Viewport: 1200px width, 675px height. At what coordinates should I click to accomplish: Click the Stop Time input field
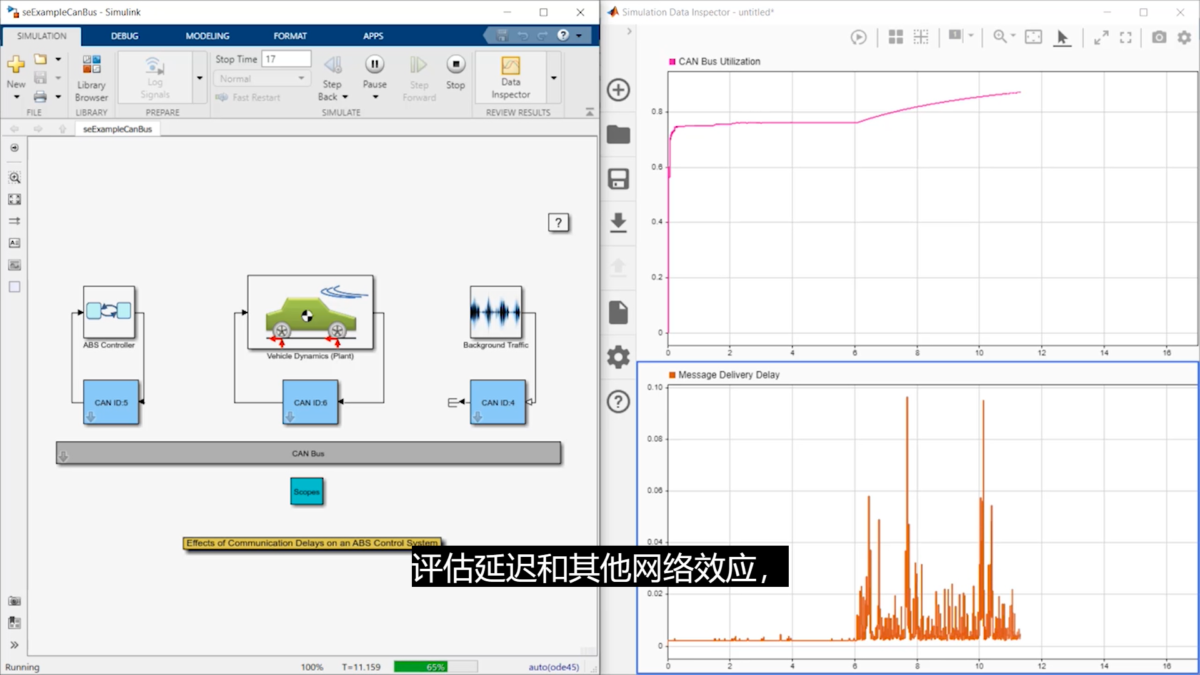click(287, 59)
